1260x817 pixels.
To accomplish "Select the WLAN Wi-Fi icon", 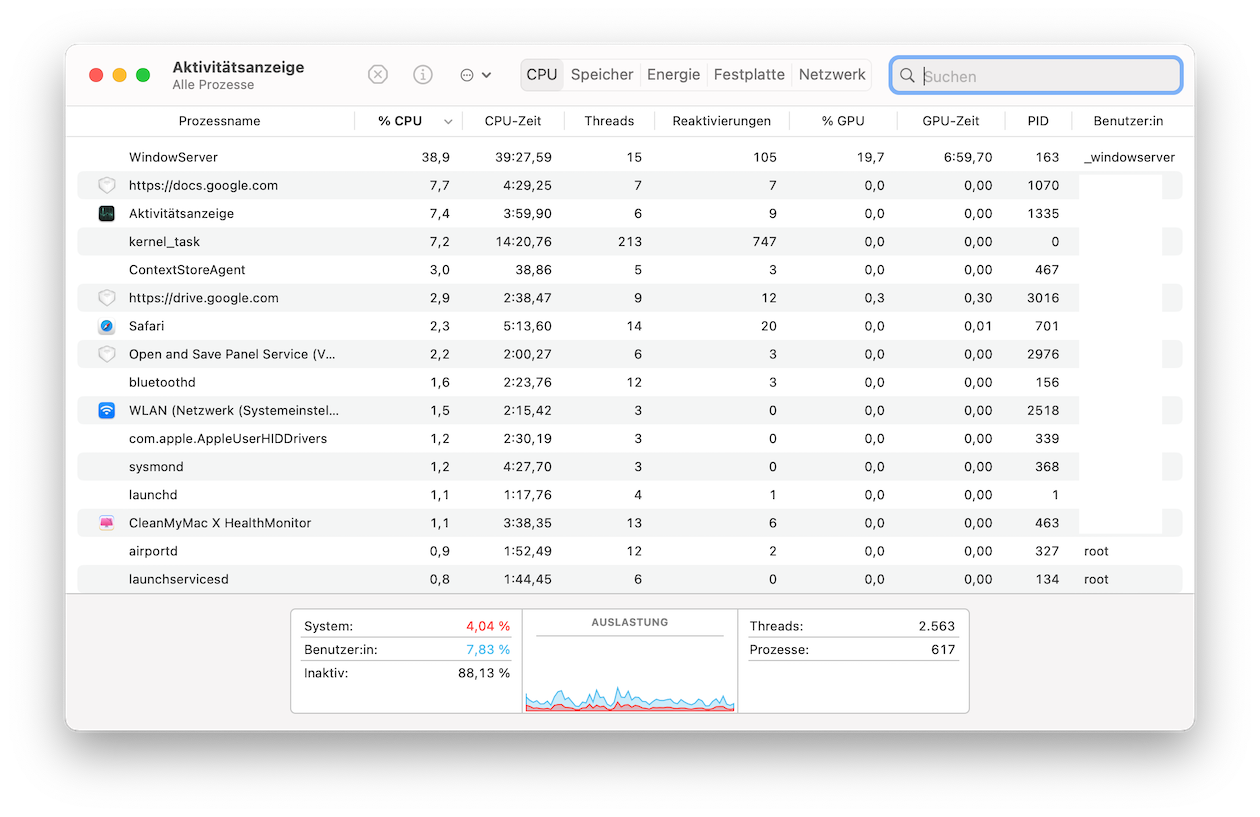I will (107, 410).
